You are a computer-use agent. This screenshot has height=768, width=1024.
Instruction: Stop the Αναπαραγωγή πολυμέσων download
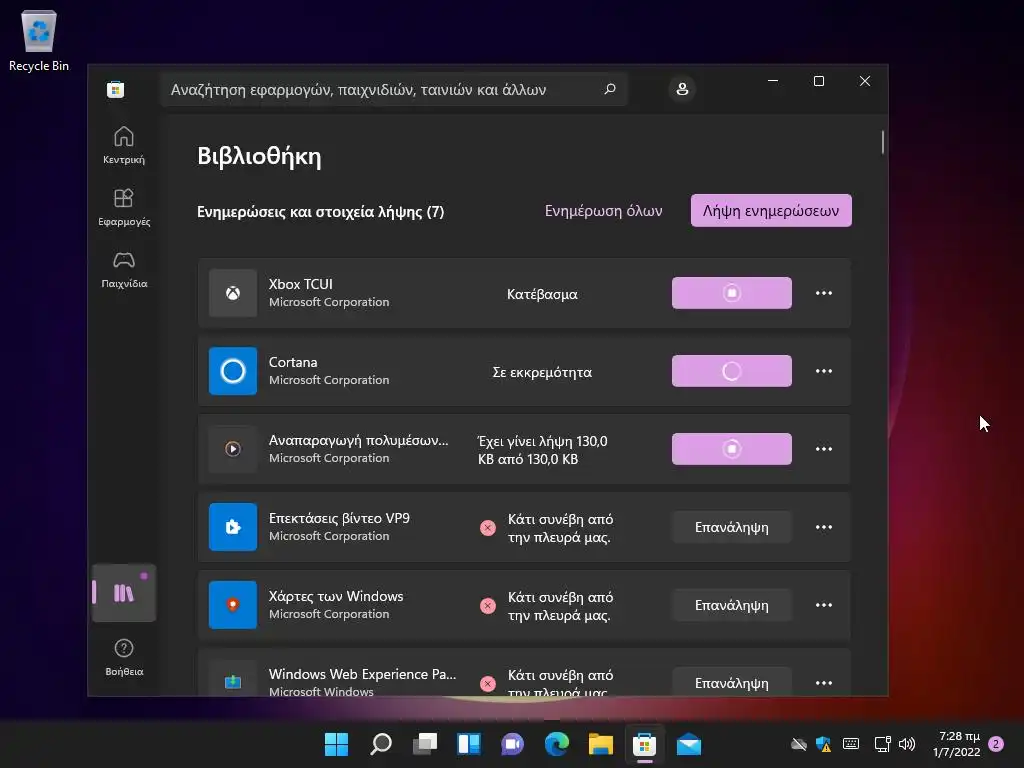tap(731, 449)
